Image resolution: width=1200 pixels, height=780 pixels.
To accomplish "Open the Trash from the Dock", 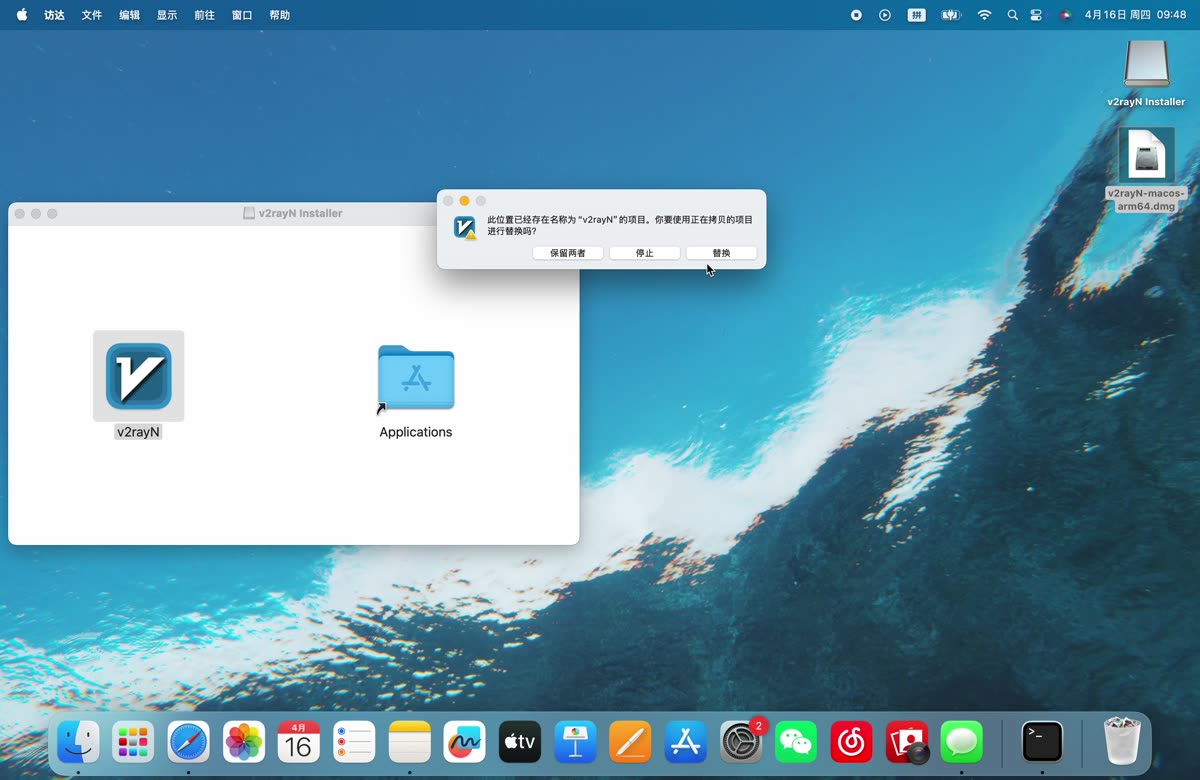I will [1122, 742].
